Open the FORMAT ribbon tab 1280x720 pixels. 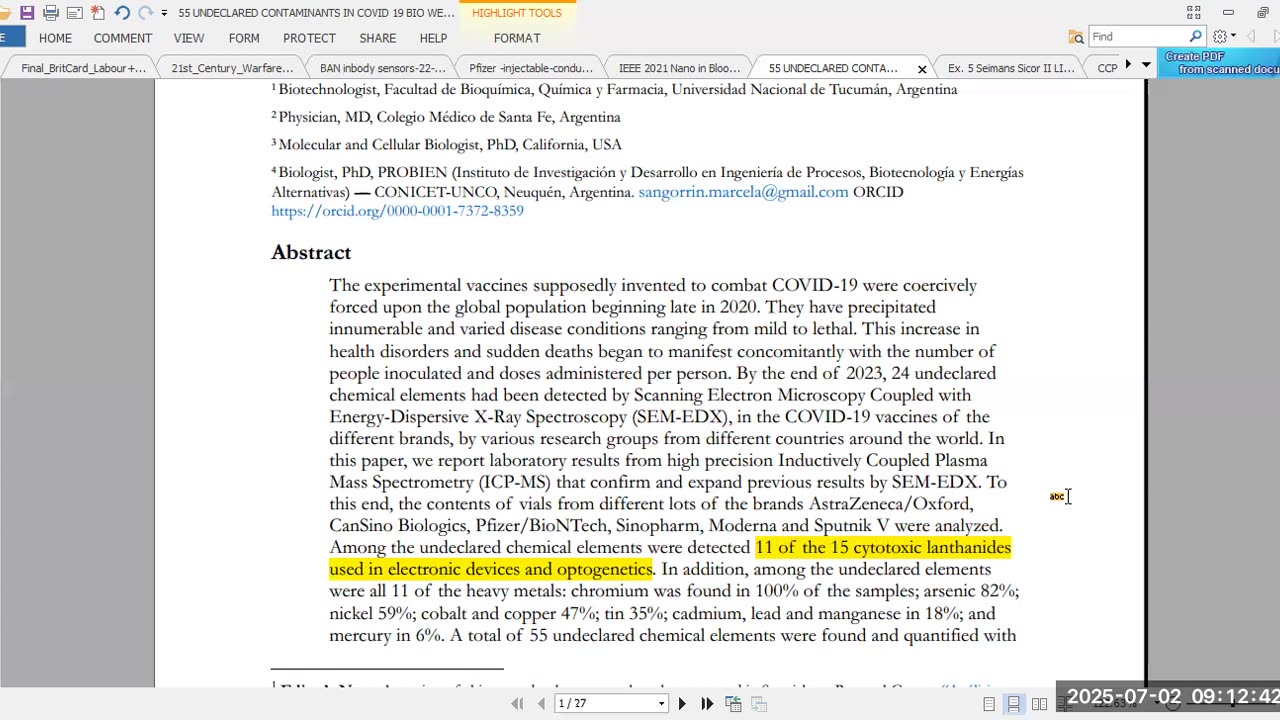click(517, 38)
